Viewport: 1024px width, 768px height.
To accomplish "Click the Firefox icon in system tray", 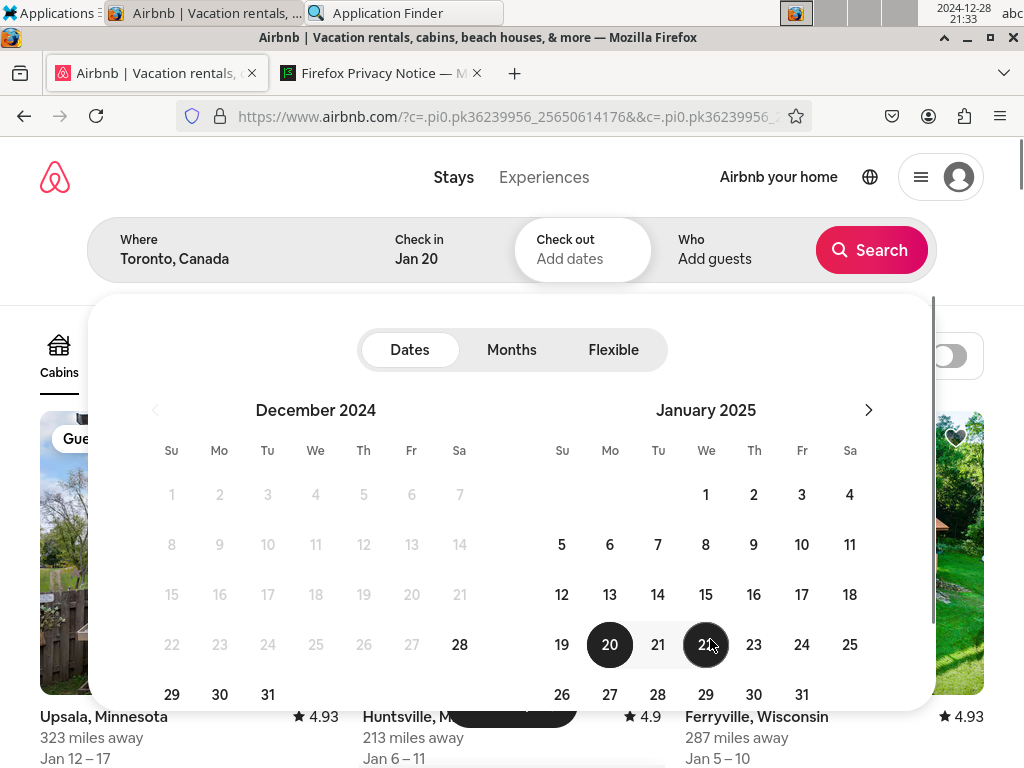I will (x=795, y=13).
